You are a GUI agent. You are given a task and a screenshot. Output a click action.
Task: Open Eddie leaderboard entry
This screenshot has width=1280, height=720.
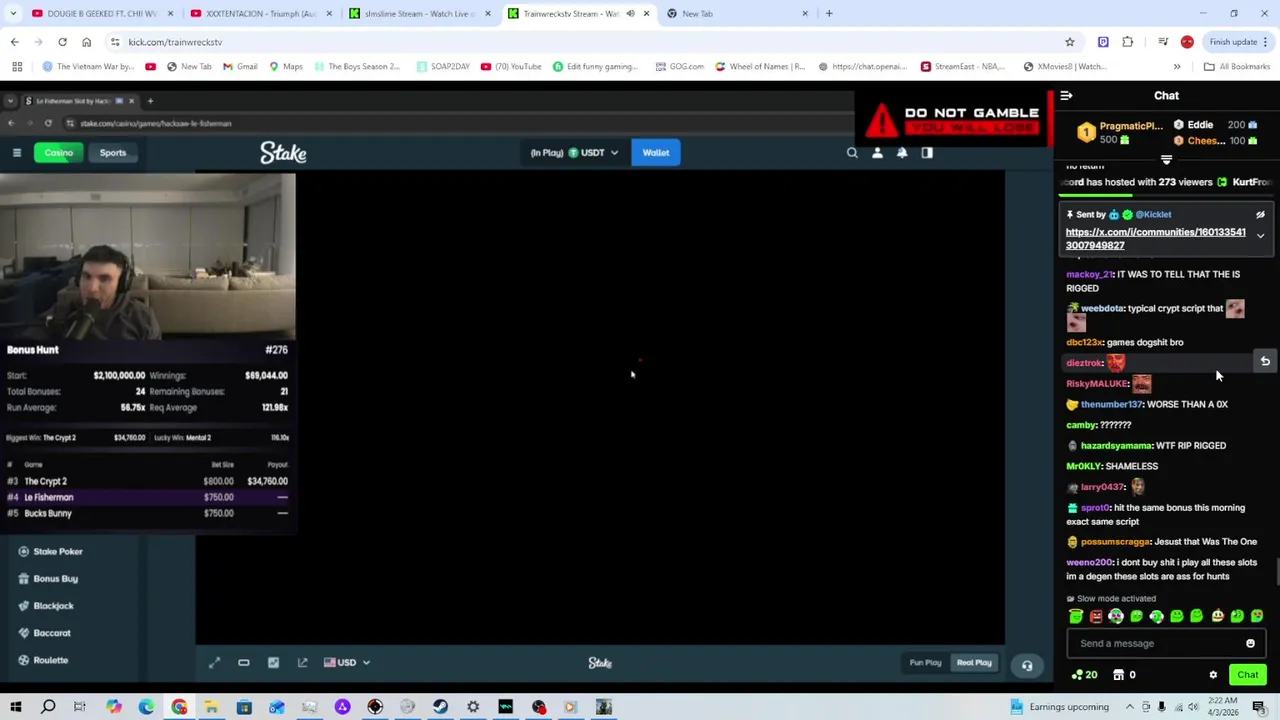(x=1200, y=125)
